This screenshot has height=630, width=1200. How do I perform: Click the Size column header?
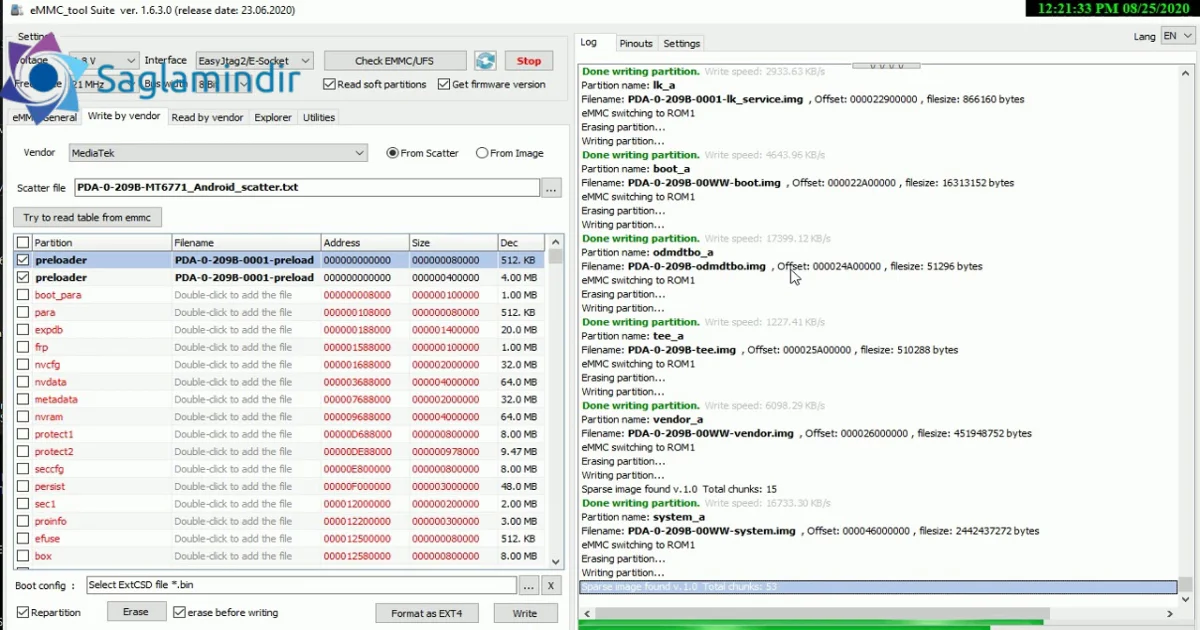click(x=453, y=243)
